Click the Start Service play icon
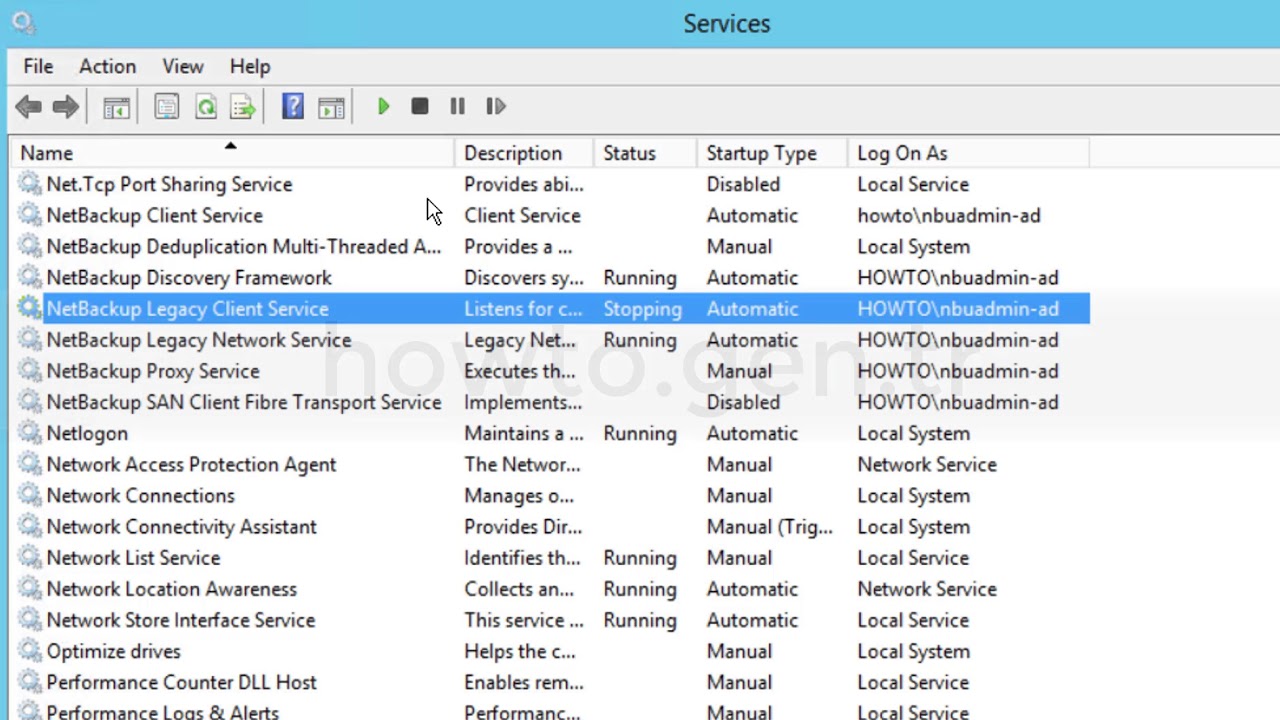1280x720 pixels. (383, 106)
